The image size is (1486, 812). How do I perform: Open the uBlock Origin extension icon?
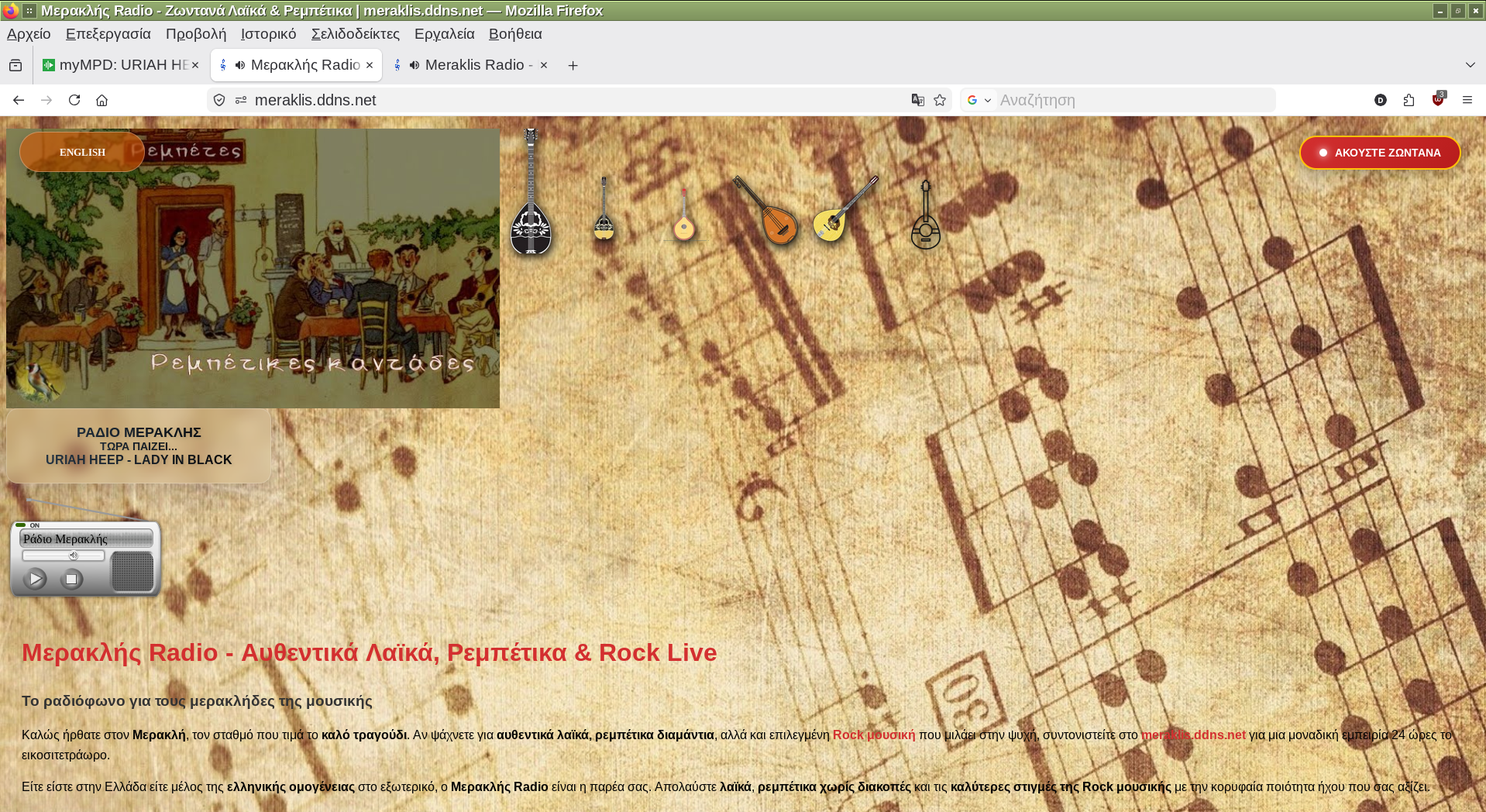coord(1438,100)
